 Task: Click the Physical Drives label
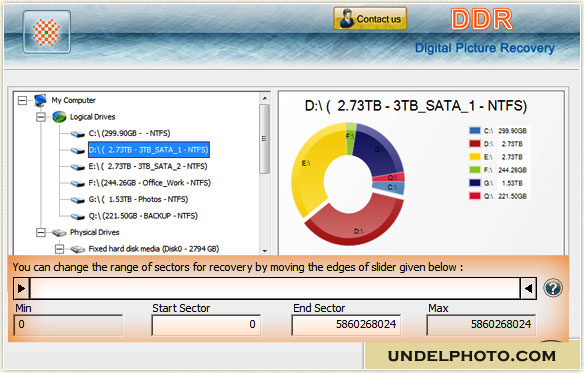click(x=95, y=233)
